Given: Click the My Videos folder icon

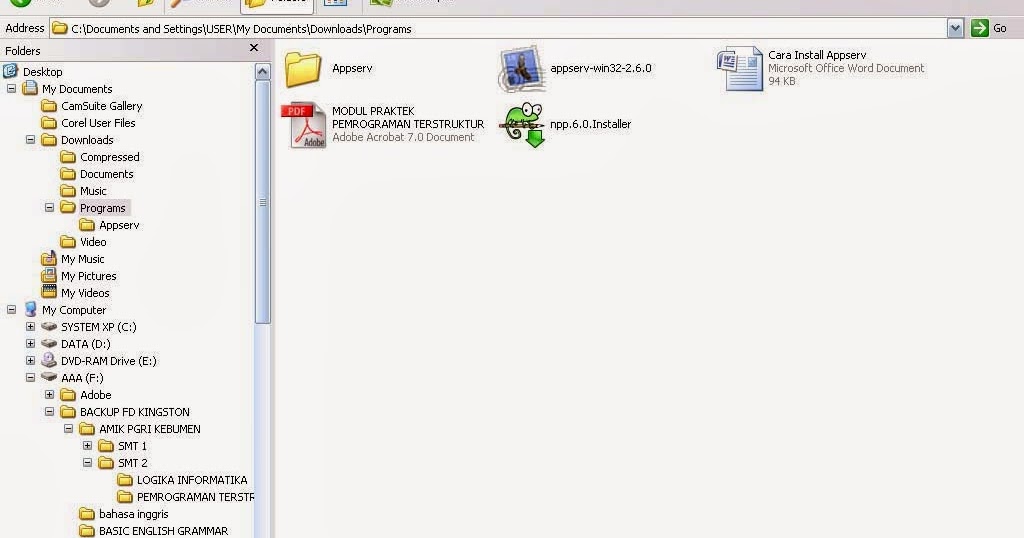Looking at the screenshot, I should (49, 293).
